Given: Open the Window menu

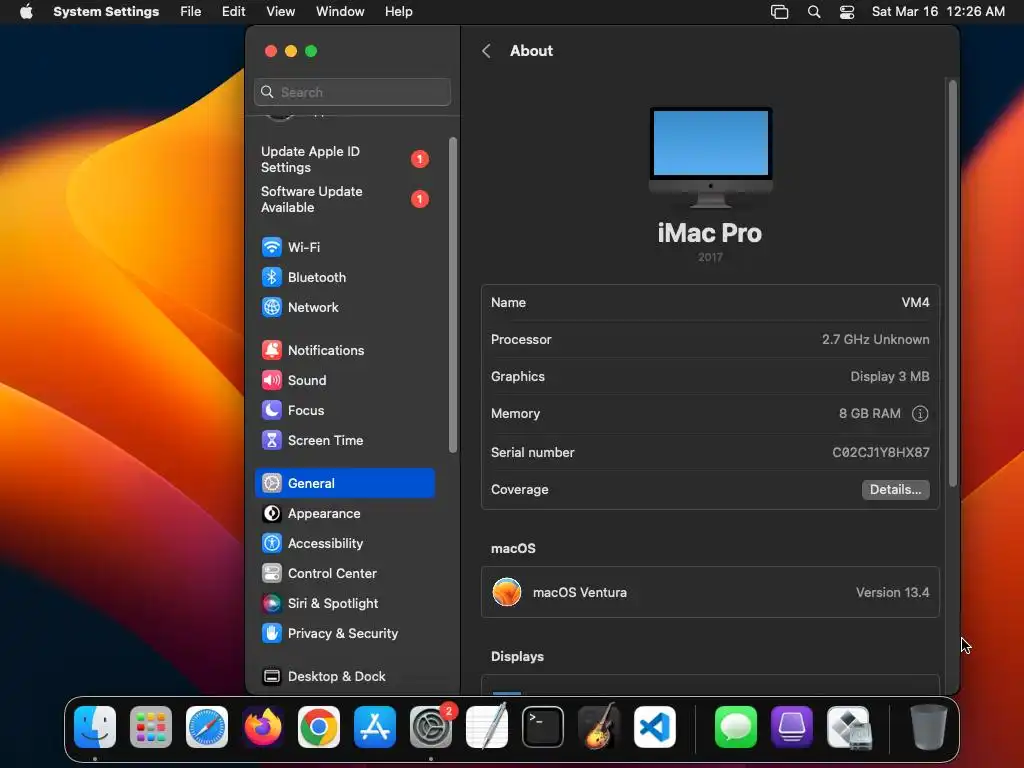Looking at the screenshot, I should click(x=340, y=12).
